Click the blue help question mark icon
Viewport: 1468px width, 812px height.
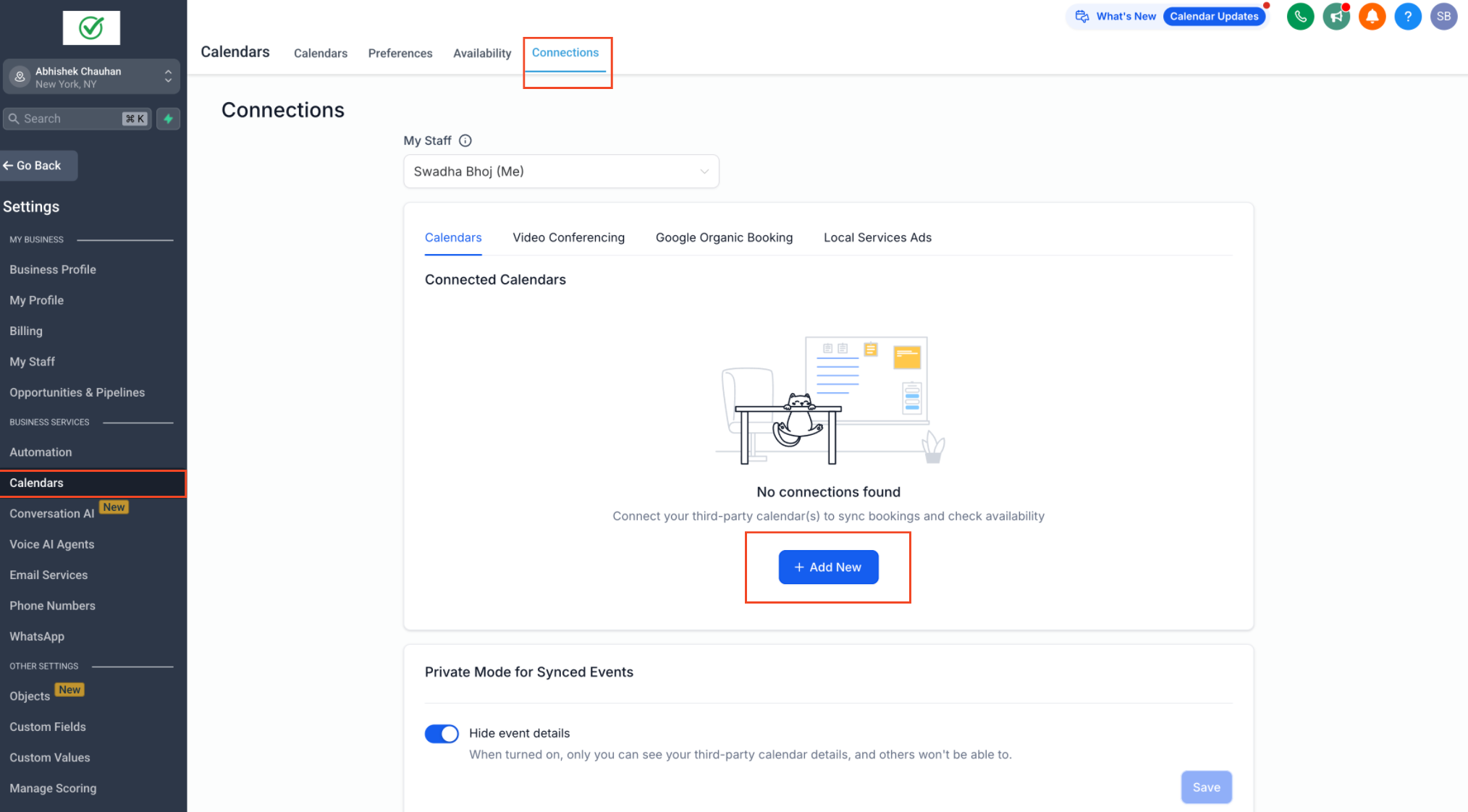1407,17
